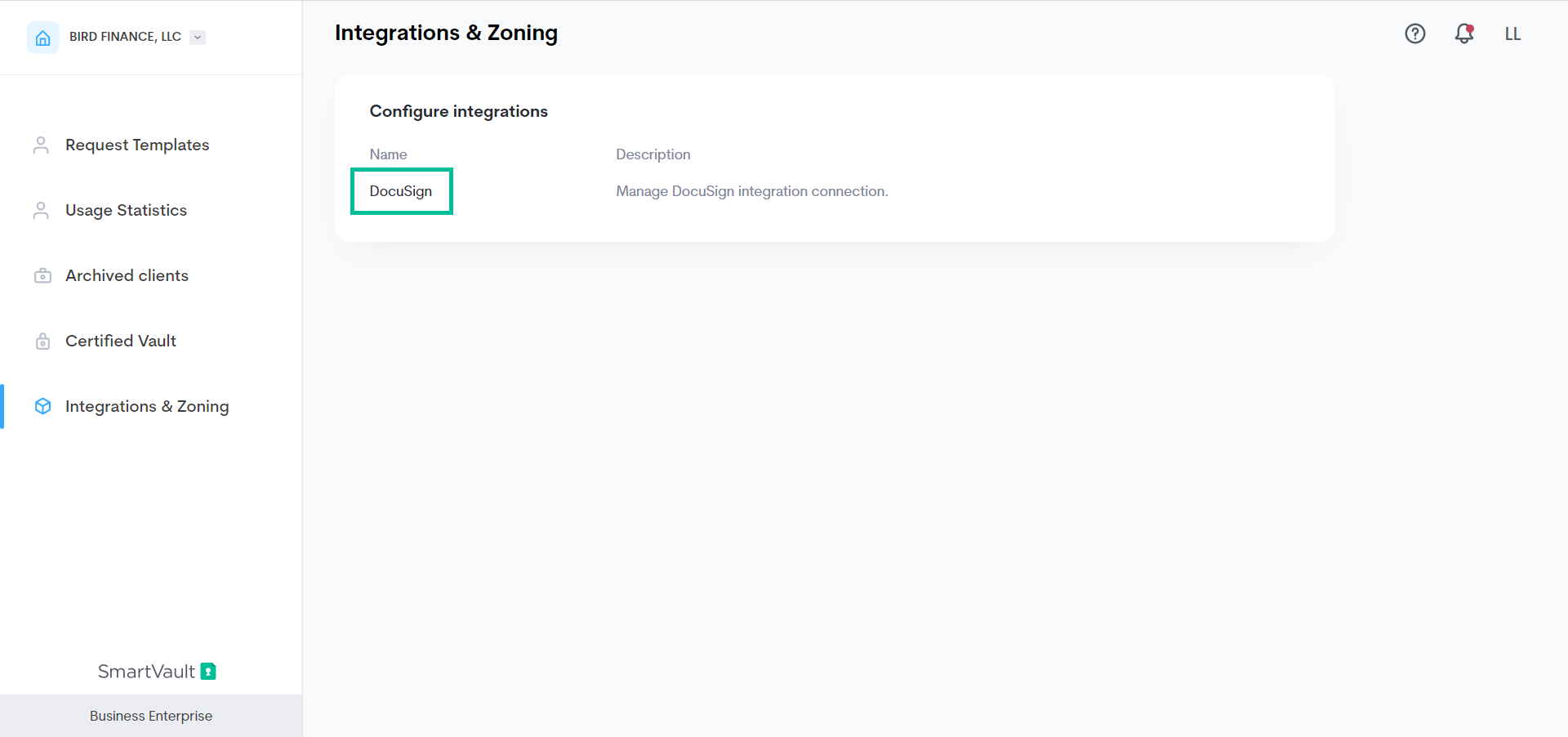Expand the BIRD FINANCE, LLC account dropdown
1568x737 pixels.
pos(198,37)
